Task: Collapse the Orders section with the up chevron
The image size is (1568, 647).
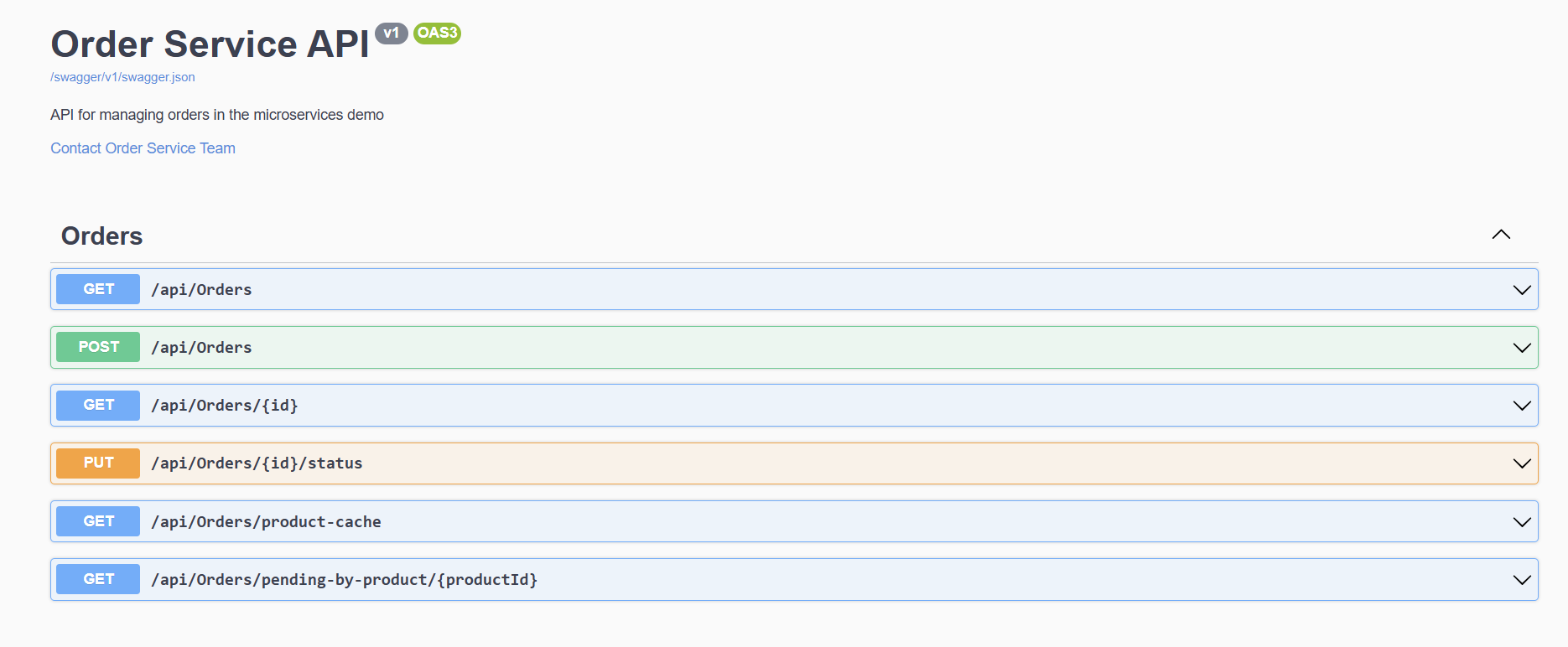Action: click(1501, 235)
